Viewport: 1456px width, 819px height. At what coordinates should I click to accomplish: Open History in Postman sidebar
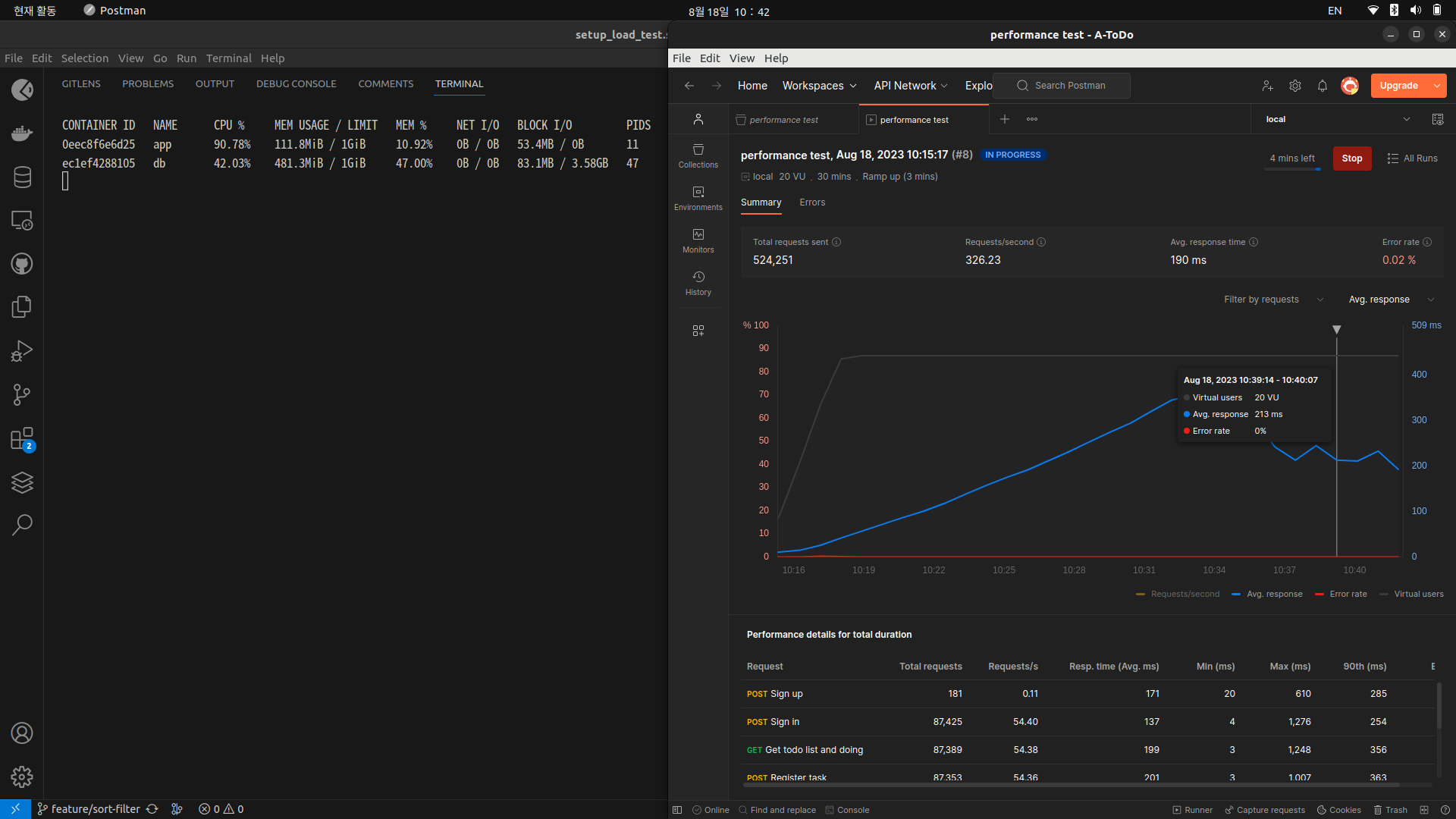click(698, 283)
